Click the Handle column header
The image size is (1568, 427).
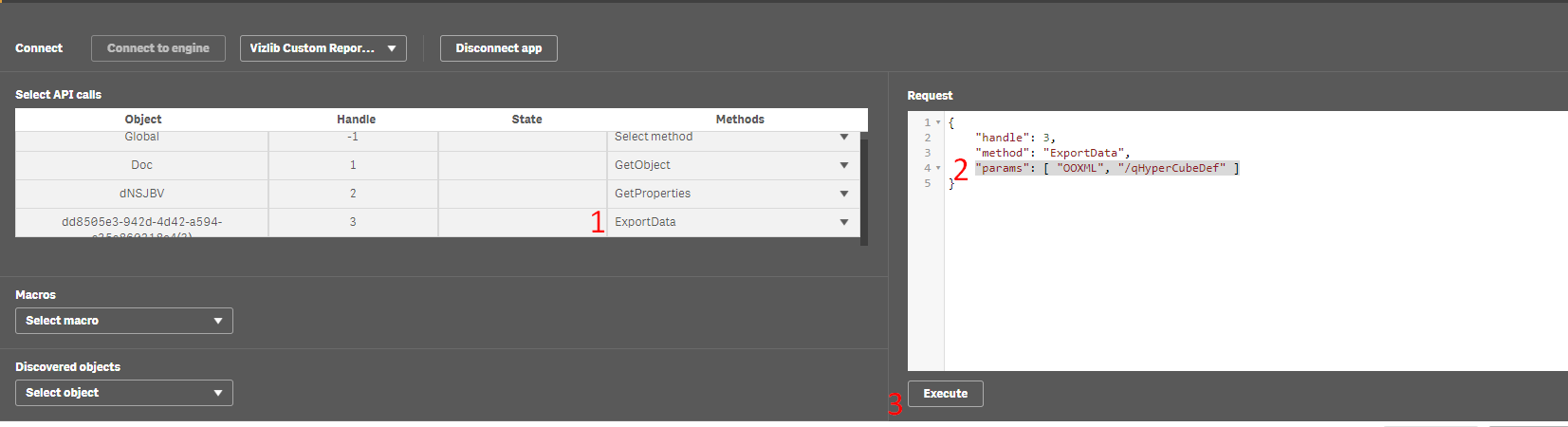click(x=356, y=120)
